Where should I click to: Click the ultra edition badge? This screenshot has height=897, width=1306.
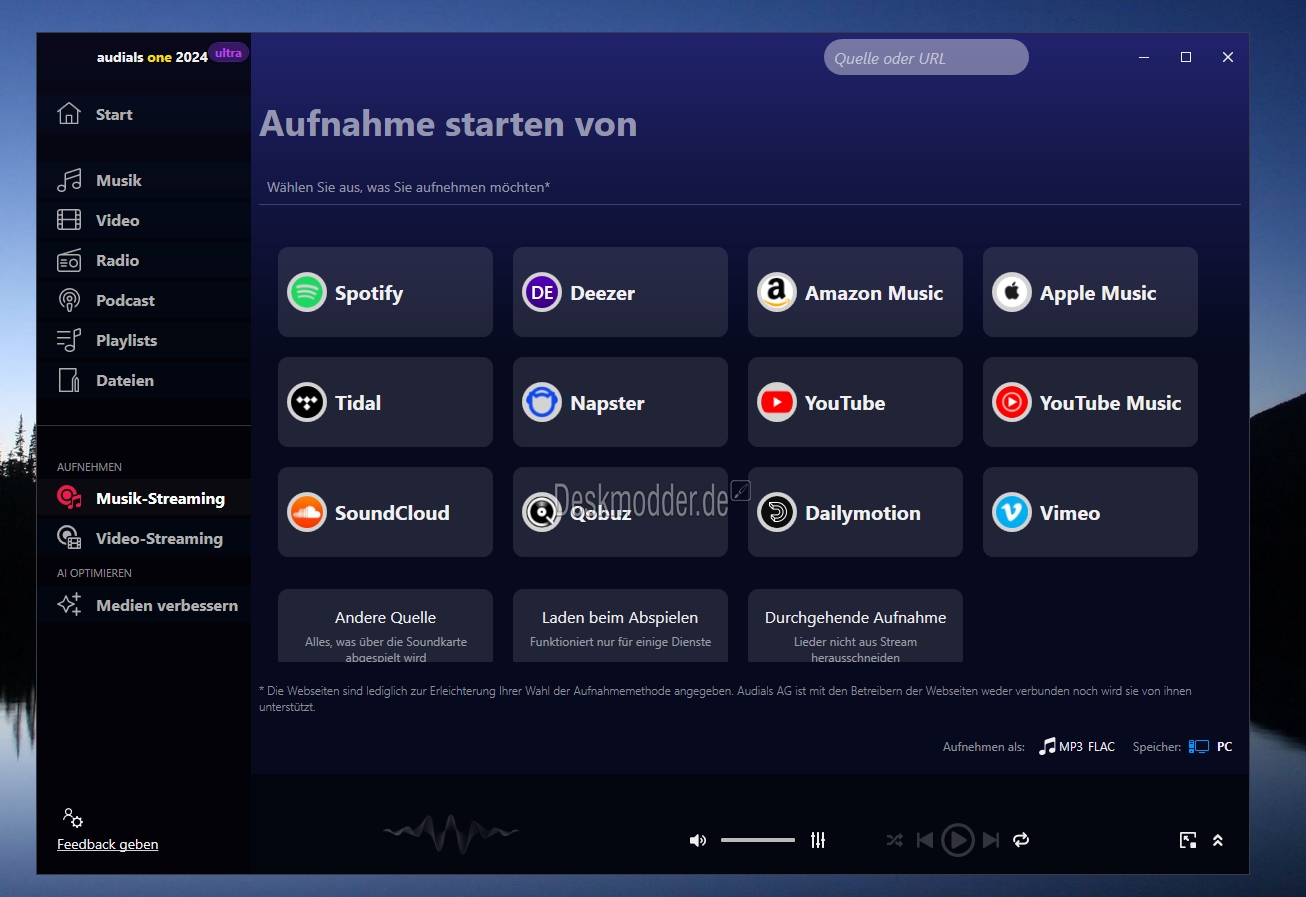(x=229, y=53)
